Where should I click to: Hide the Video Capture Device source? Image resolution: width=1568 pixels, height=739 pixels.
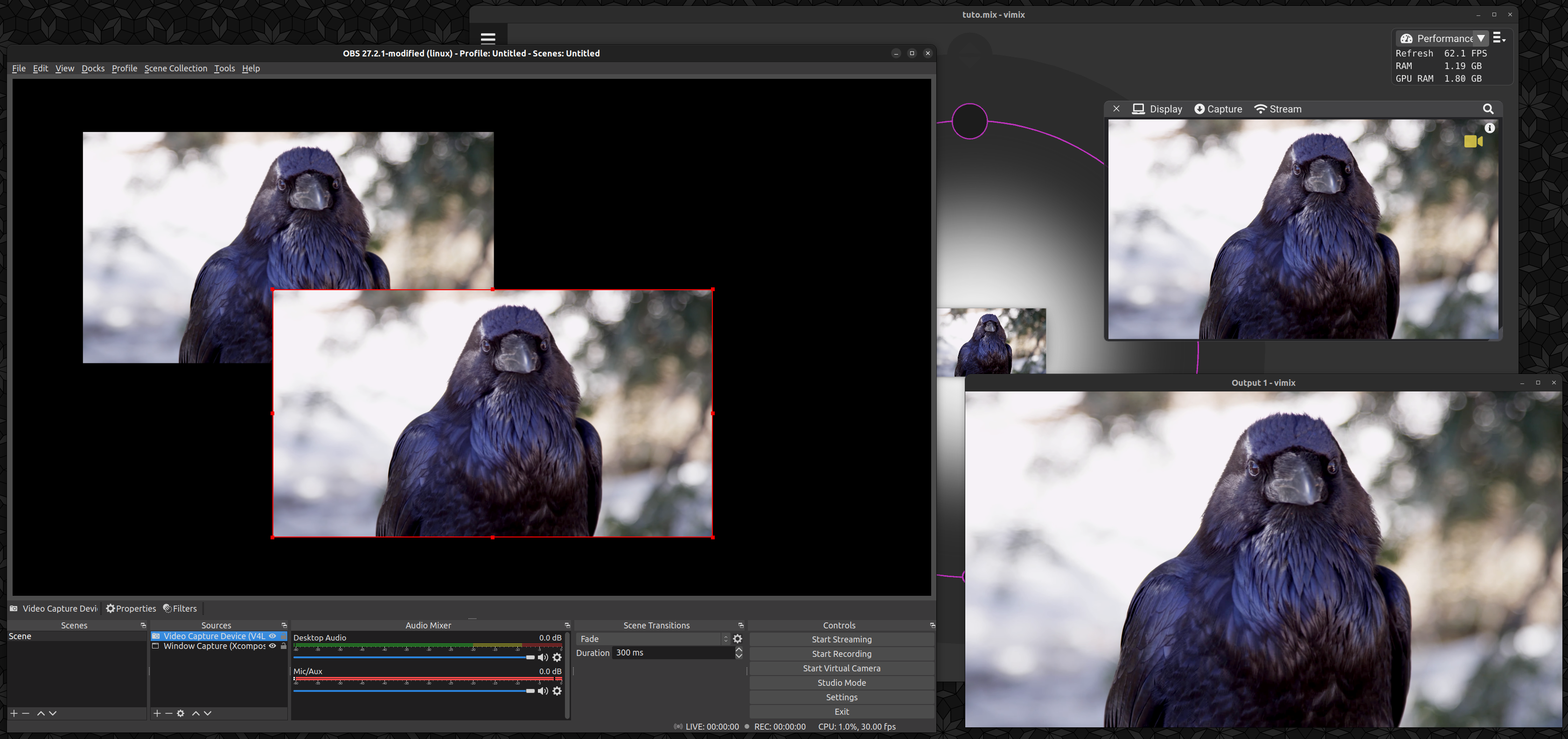click(x=273, y=636)
